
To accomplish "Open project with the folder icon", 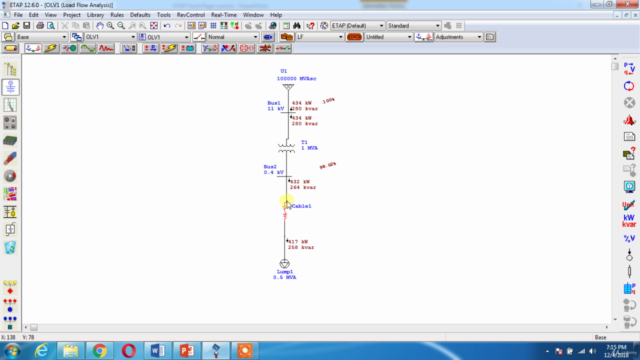I will click(x=16, y=26).
